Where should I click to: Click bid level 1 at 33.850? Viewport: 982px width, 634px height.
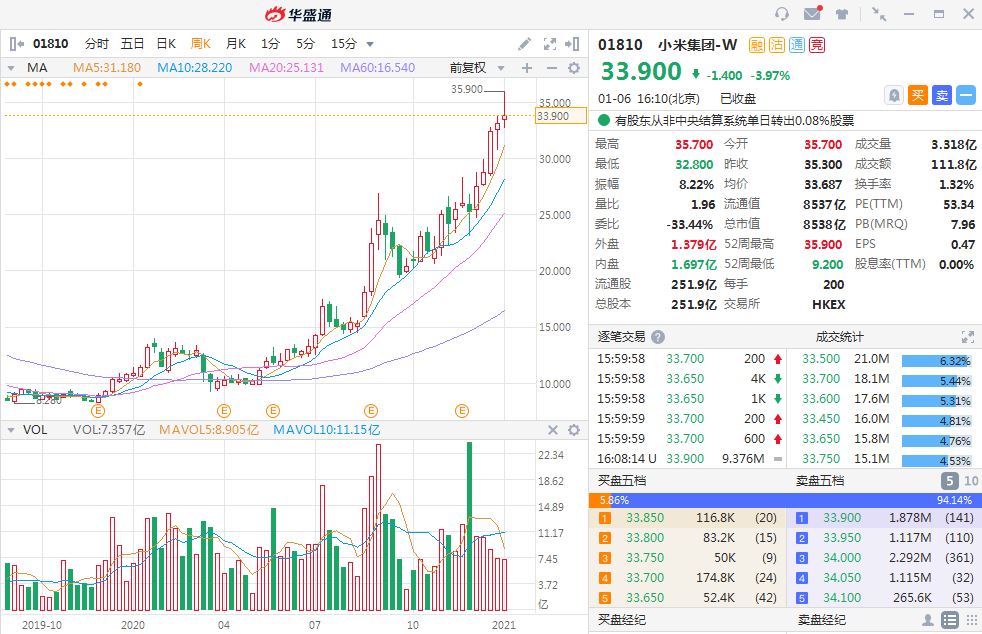[687, 518]
